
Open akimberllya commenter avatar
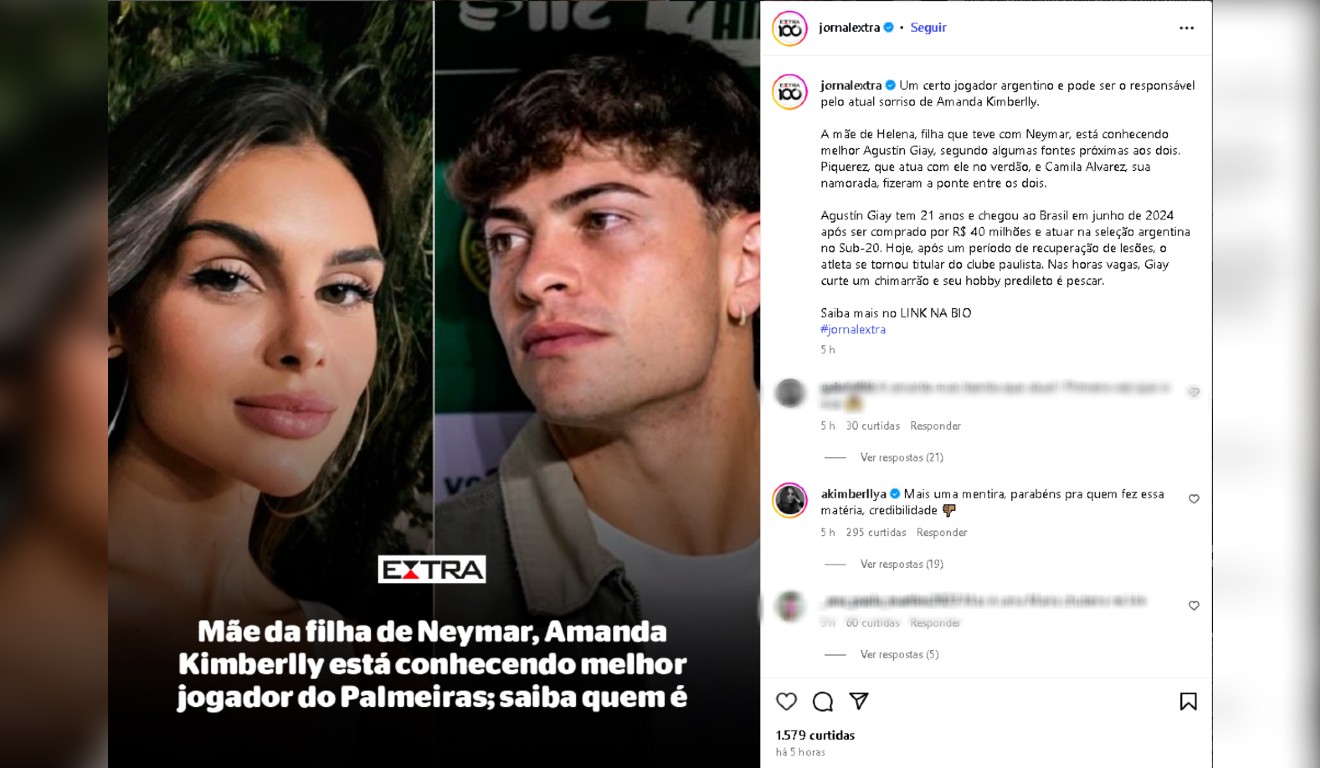pyautogui.click(x=790, y=500)
